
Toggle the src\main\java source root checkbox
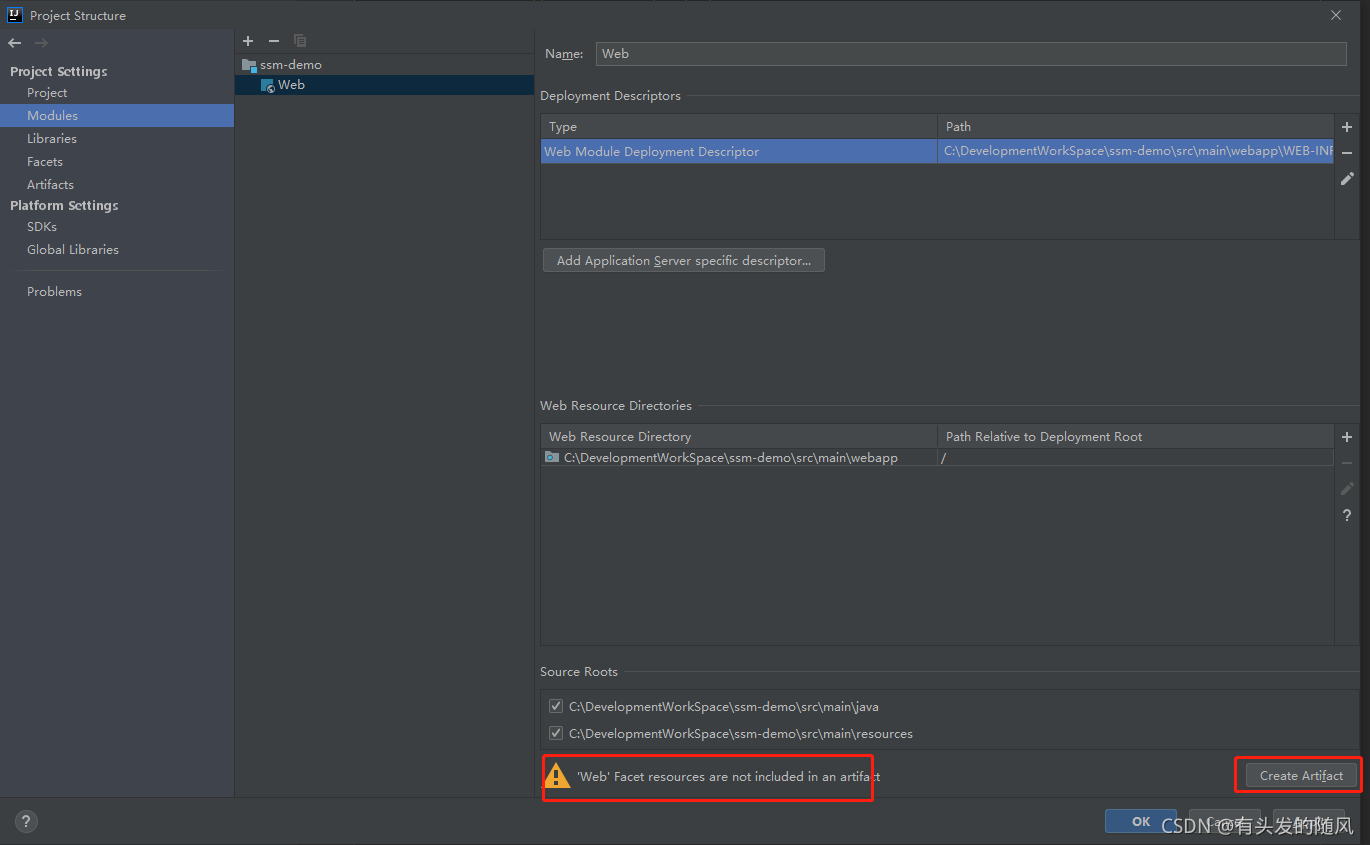(556, 706)
